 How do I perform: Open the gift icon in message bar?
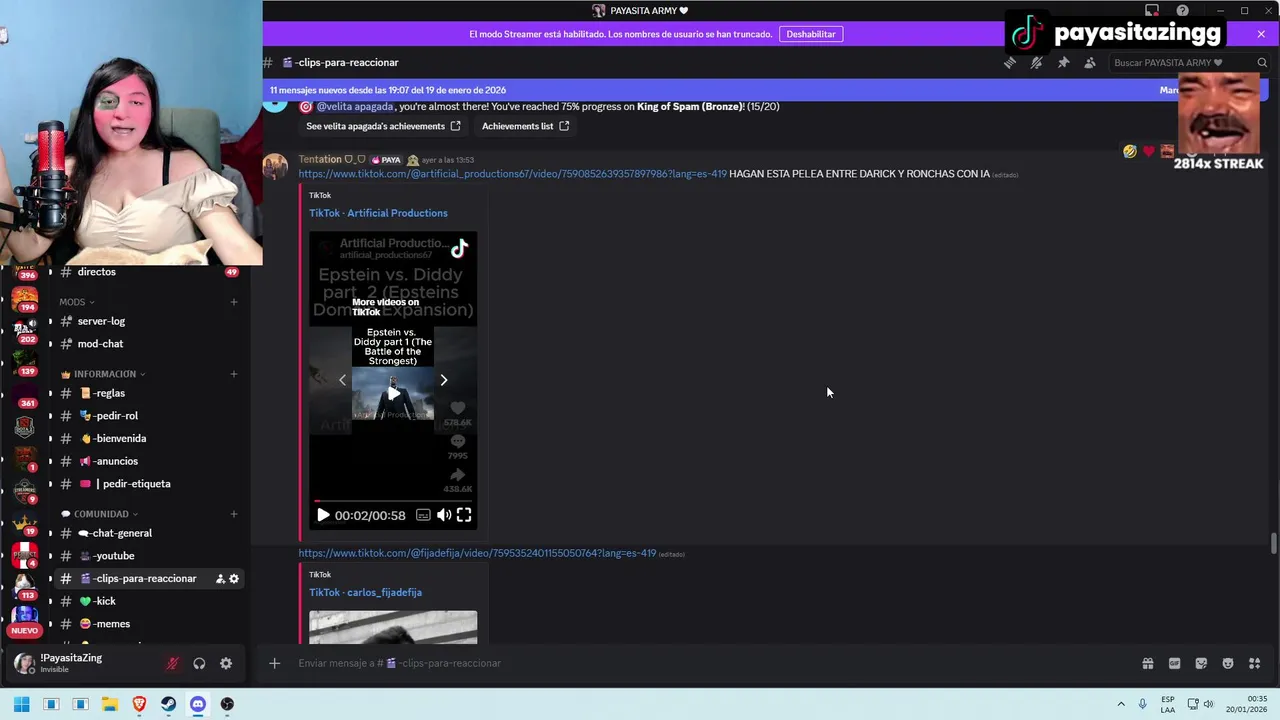coord(1148,663)
